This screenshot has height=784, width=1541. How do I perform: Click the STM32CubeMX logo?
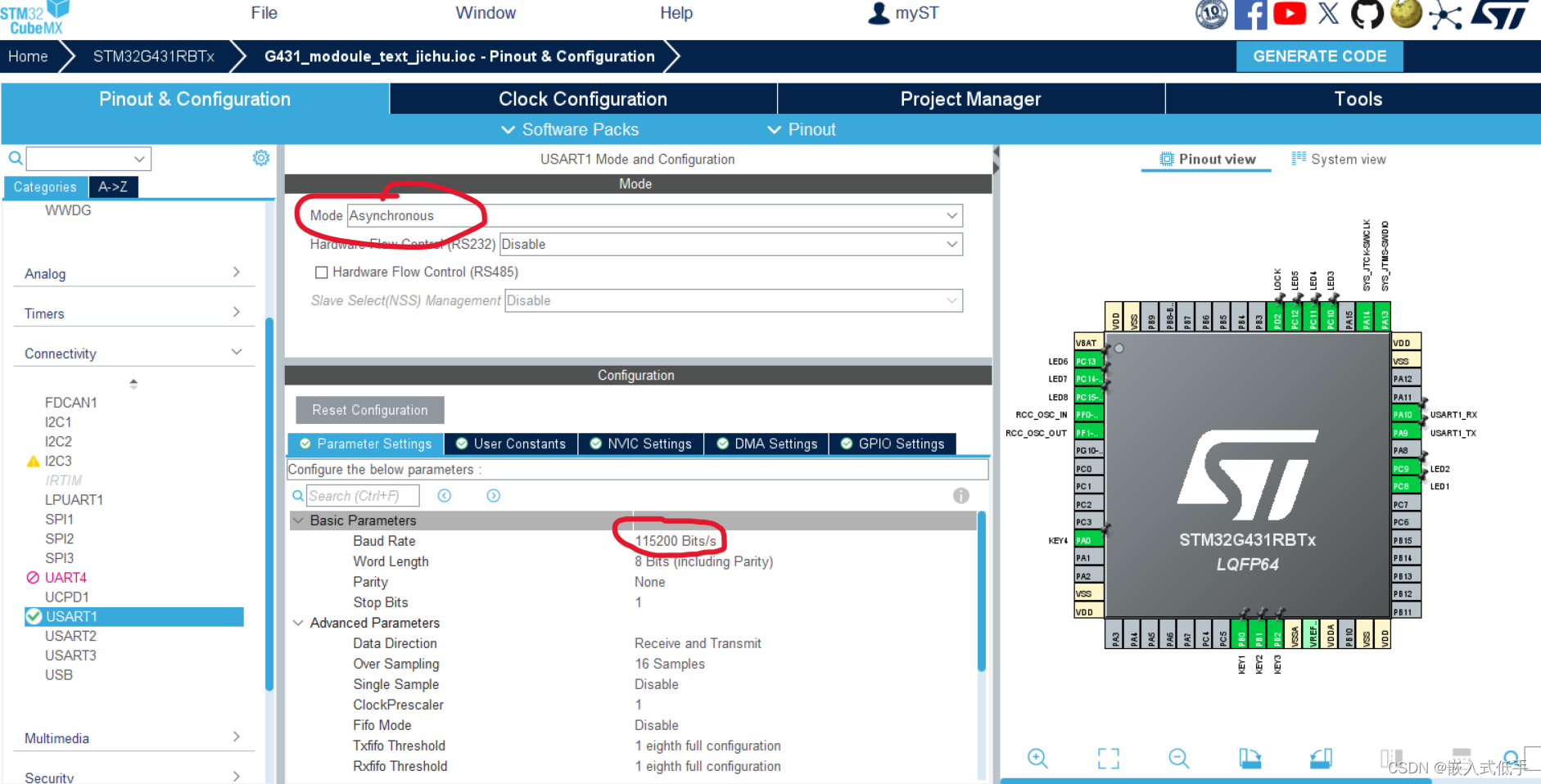tap(36, 18)
